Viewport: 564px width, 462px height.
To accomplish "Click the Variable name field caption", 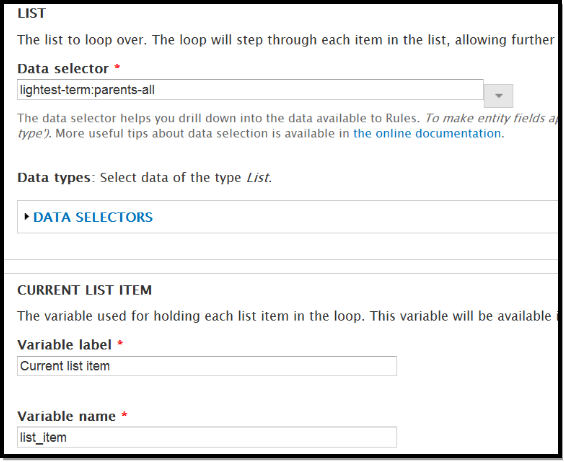I will pyautogui.click(x=67, y=416).
